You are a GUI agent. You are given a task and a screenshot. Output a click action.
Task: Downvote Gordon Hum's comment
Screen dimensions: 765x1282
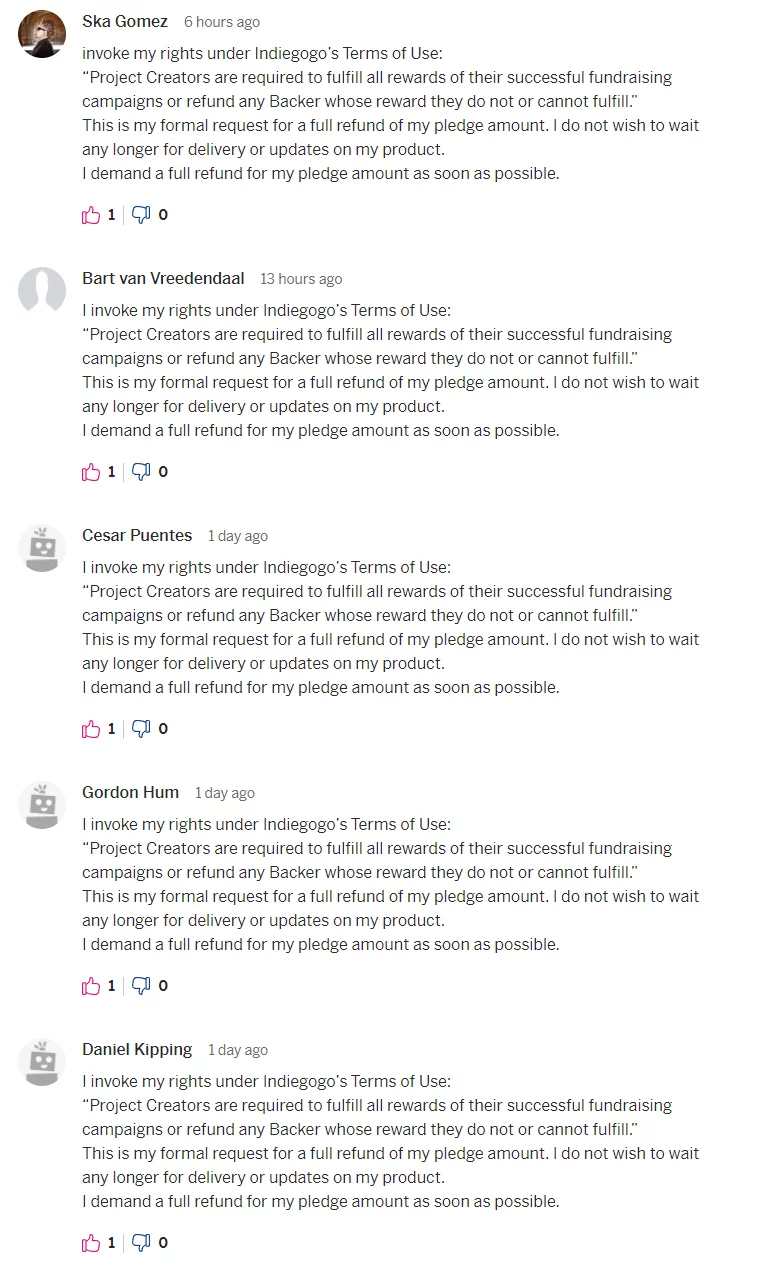141,986
